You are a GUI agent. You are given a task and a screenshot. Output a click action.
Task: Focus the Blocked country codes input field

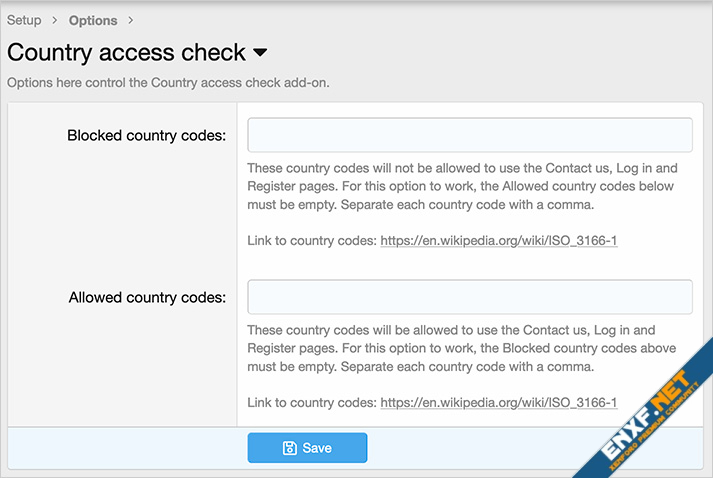pos(470,135)
